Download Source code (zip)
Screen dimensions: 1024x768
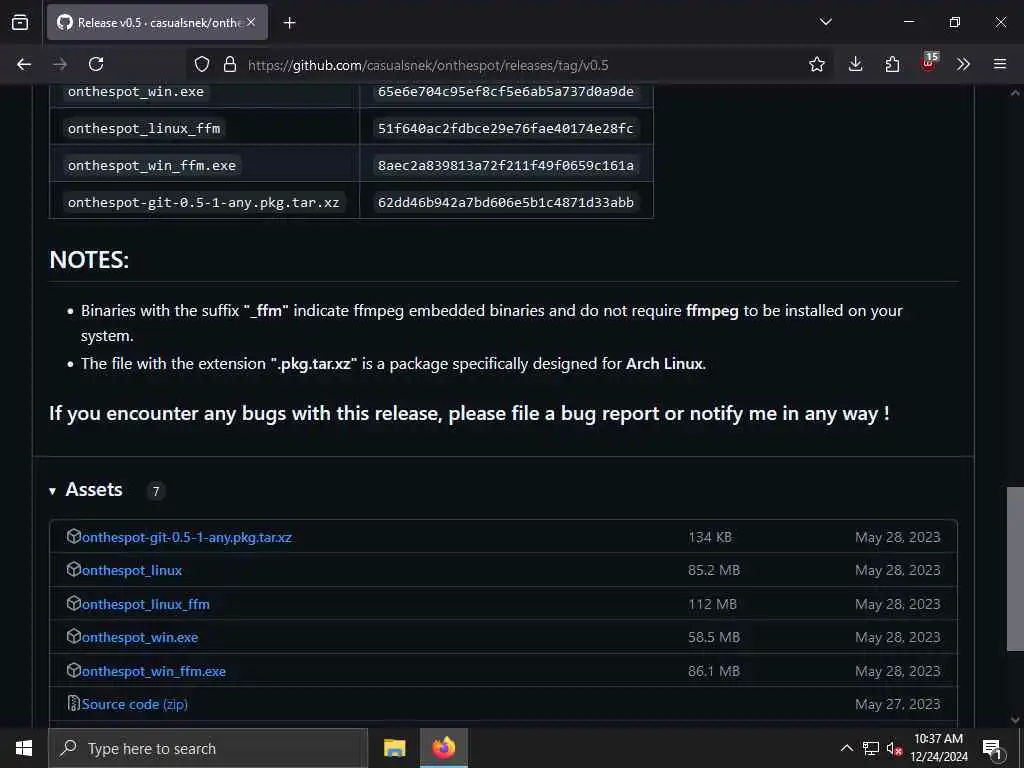(135, 704)
